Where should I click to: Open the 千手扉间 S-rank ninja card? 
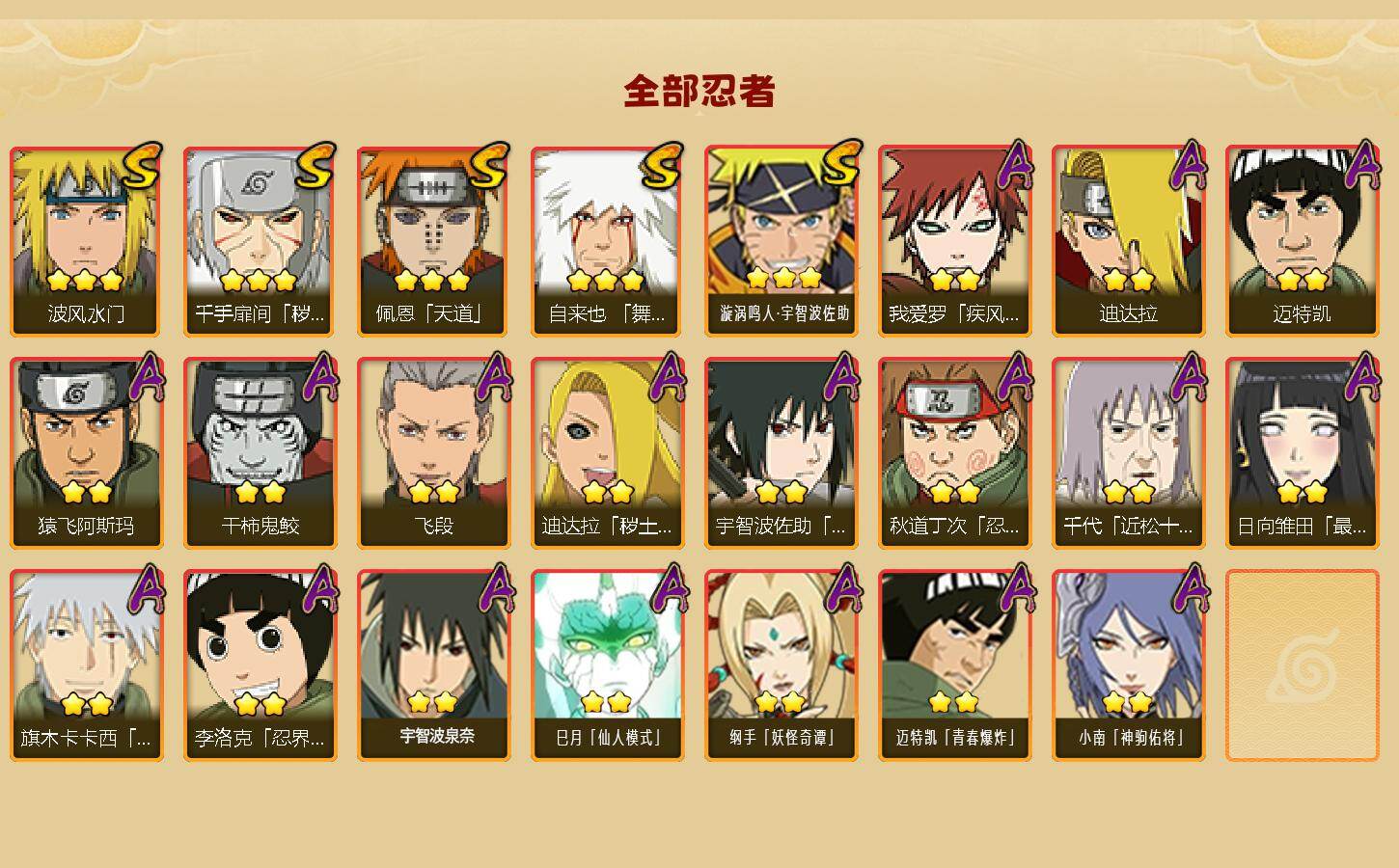tap(261, 241)
